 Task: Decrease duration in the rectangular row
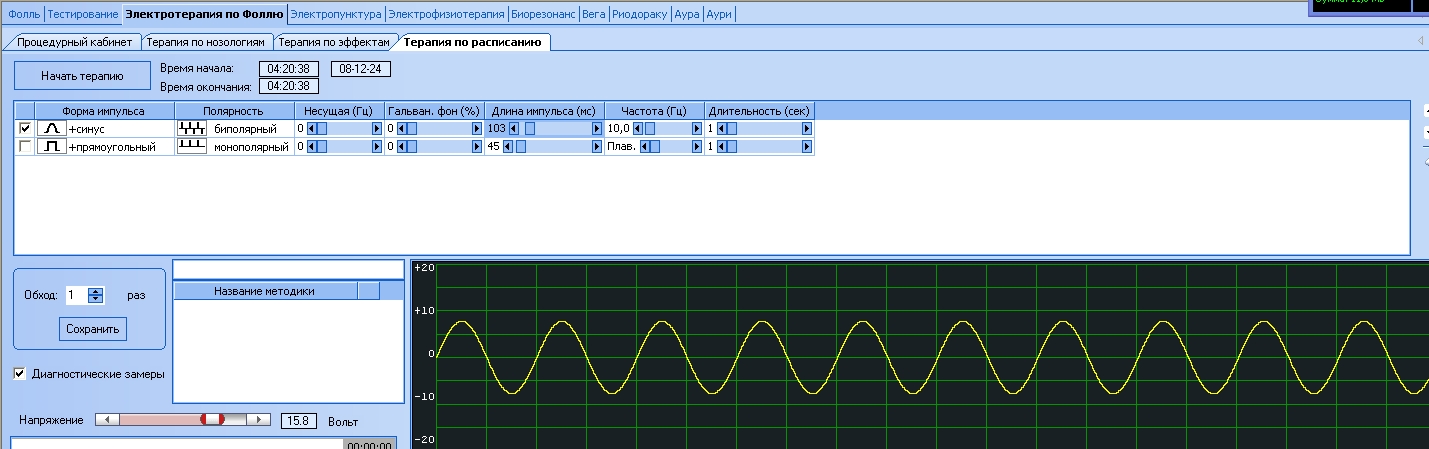[x=722, y=147]
